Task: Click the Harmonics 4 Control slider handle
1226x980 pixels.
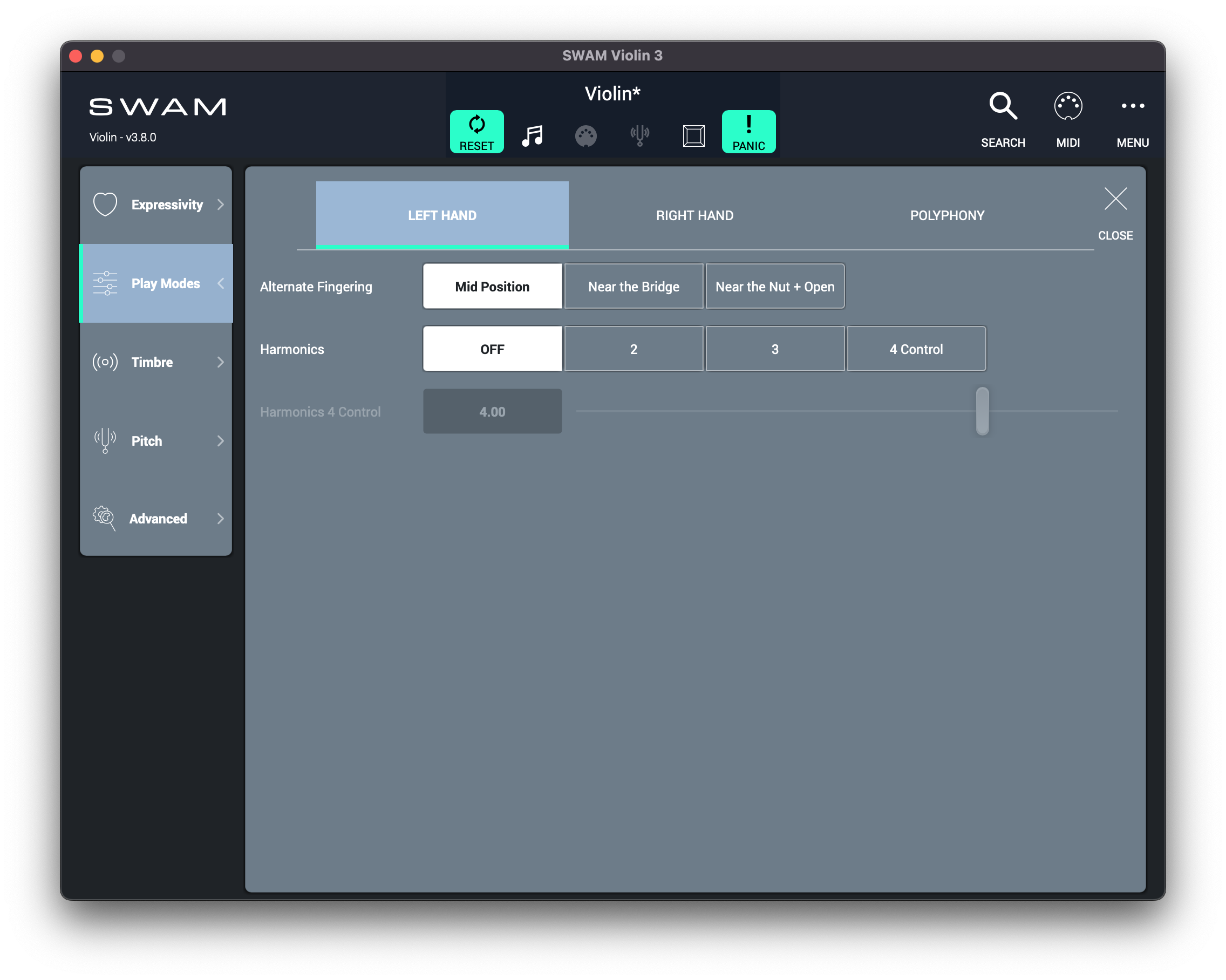Action: 982,411
